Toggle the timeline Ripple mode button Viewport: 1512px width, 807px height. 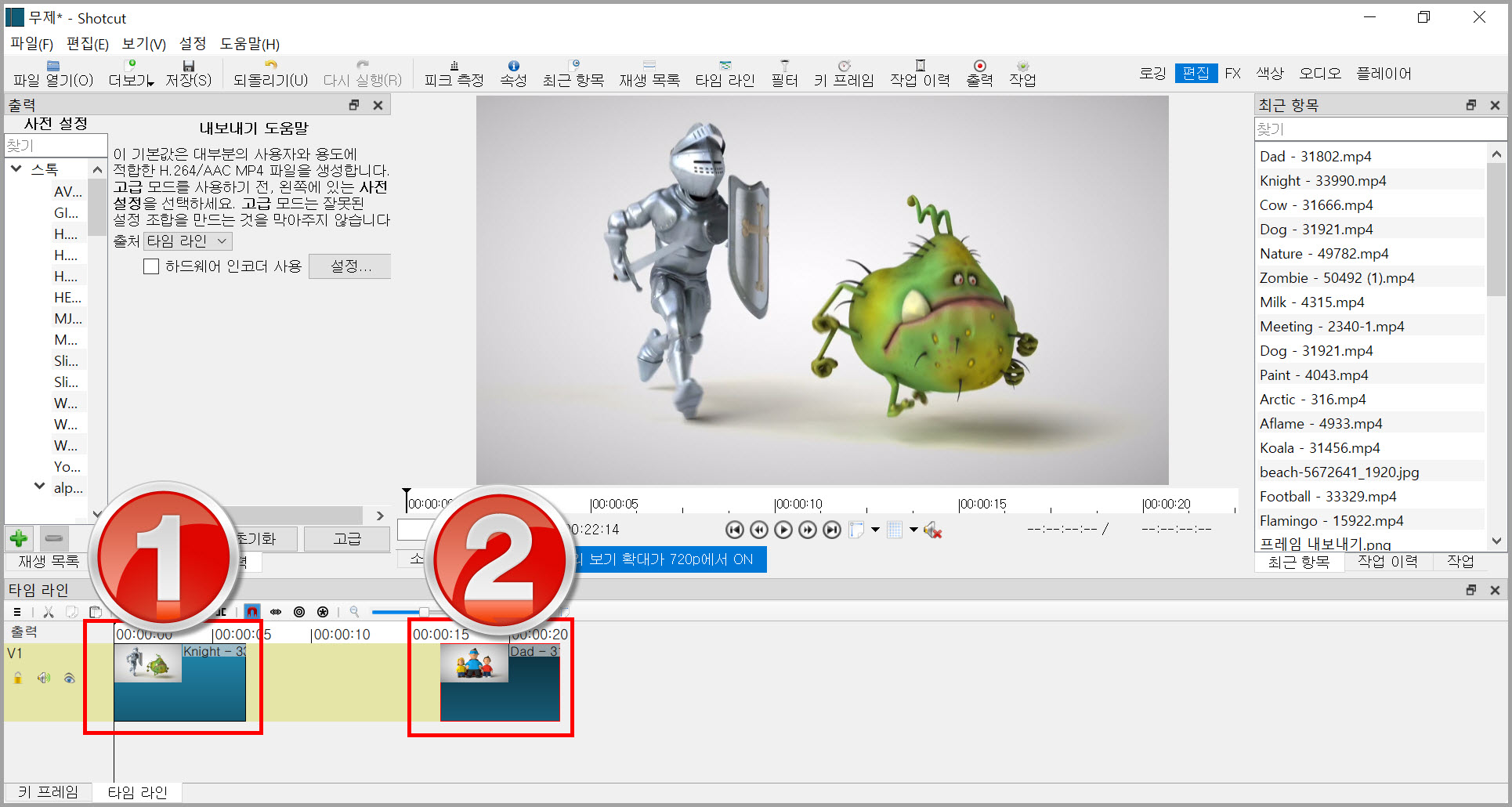276,612
